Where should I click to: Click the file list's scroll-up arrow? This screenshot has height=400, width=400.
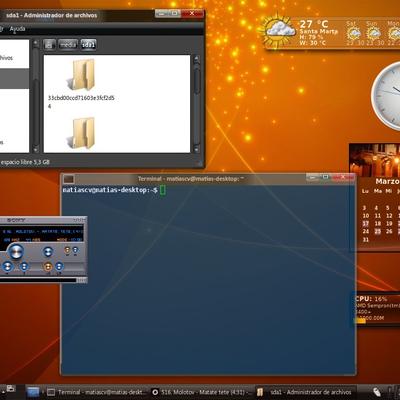pyautogui.click(x=197, y=60)
